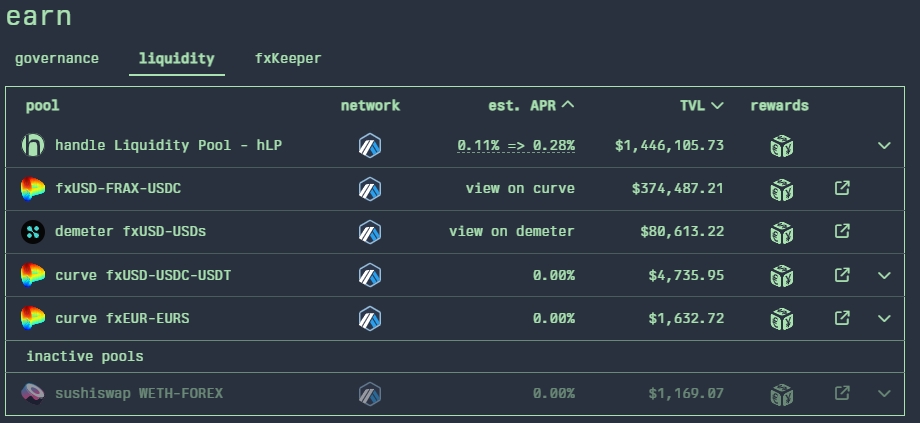Click rewards icon for handle Liquidity Pool

click(781, 146)
